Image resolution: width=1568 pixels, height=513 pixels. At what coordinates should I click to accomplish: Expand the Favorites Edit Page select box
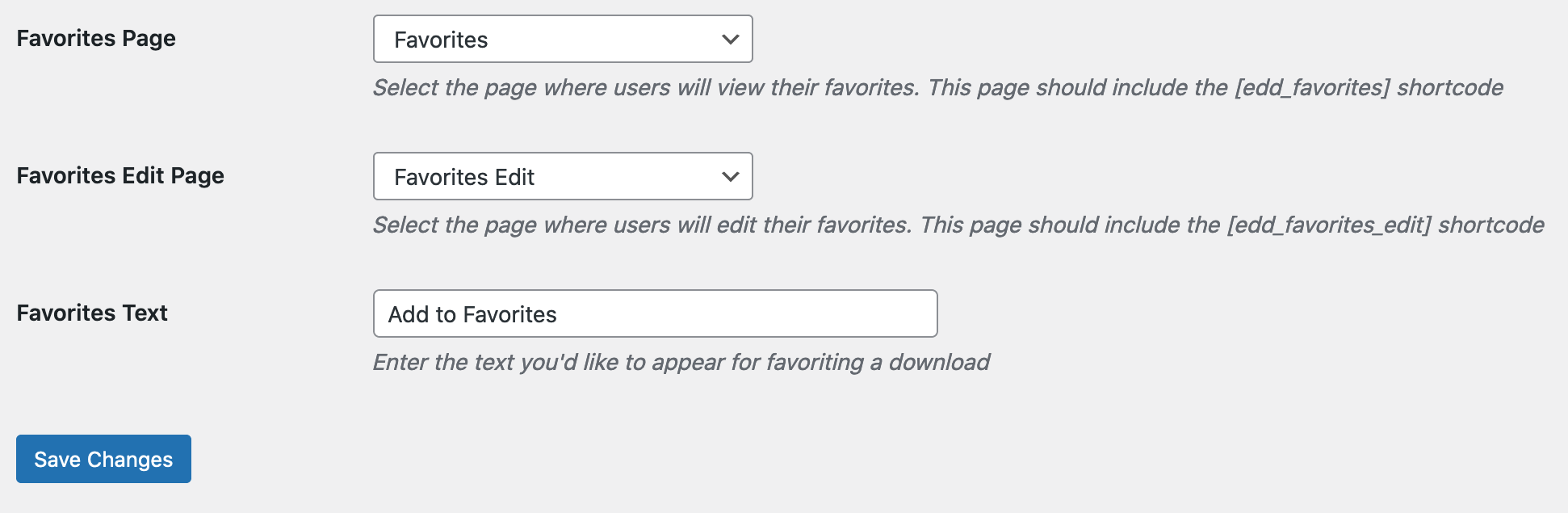tap(563, 176)
